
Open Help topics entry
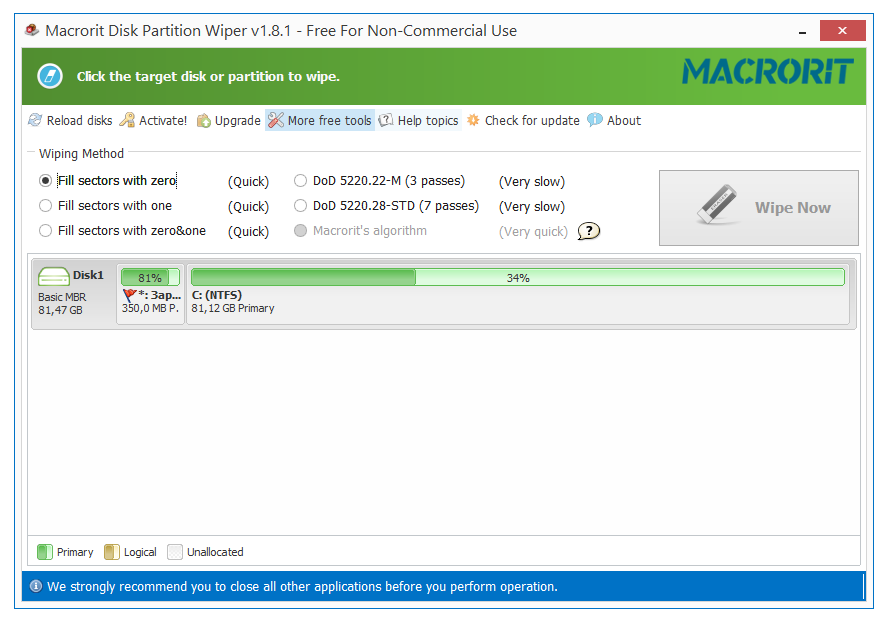point(419,120)
